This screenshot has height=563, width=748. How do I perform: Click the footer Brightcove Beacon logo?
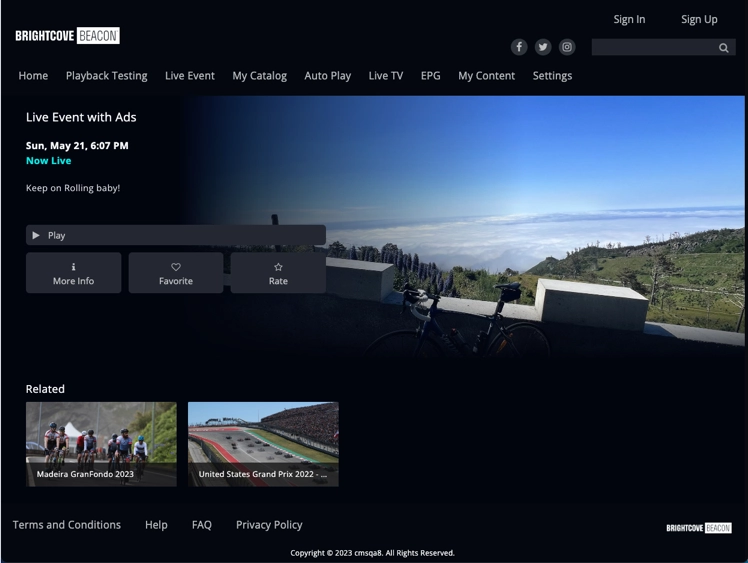(699, 528)
